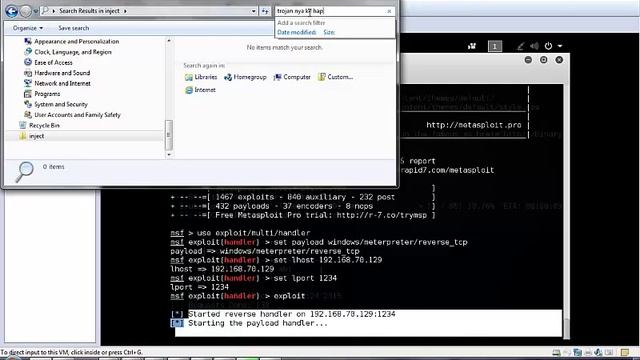Search again in Custom location
640x360 pixels.
coord(336,77)
